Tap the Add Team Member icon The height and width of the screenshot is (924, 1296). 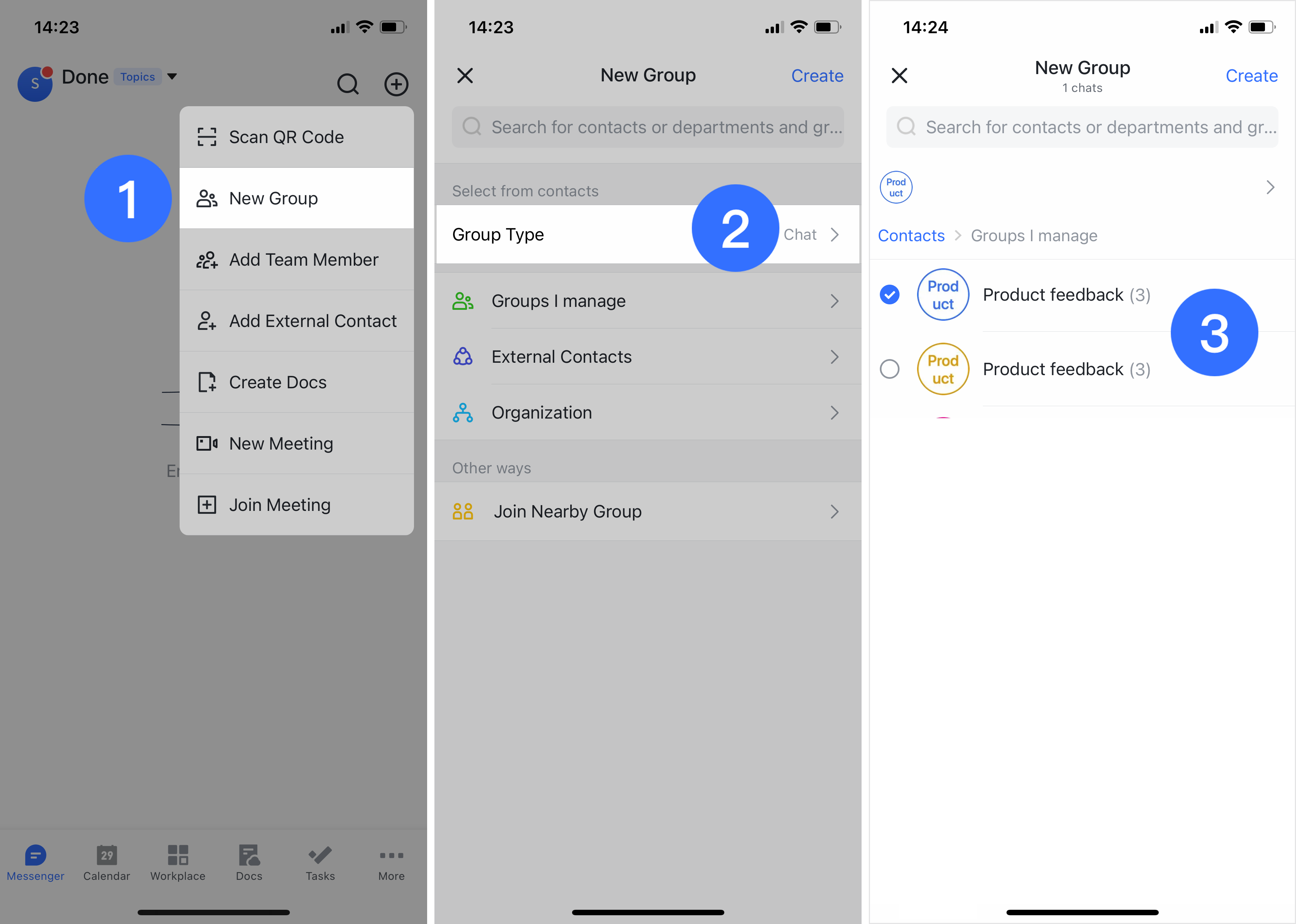[207, 259]
